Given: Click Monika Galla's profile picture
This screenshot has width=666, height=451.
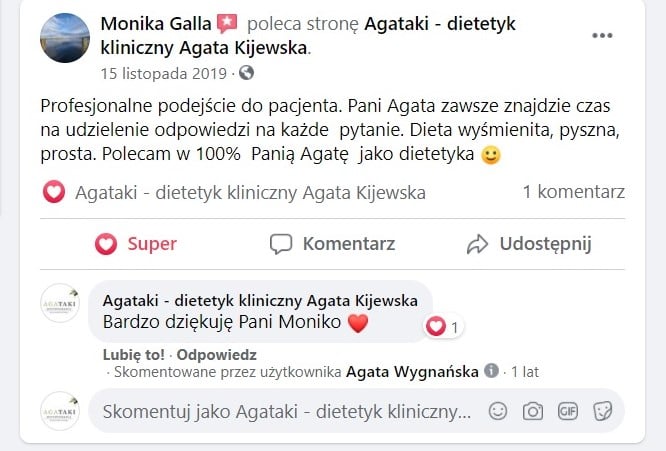Looking at the screenshot, I should point(65,38).
